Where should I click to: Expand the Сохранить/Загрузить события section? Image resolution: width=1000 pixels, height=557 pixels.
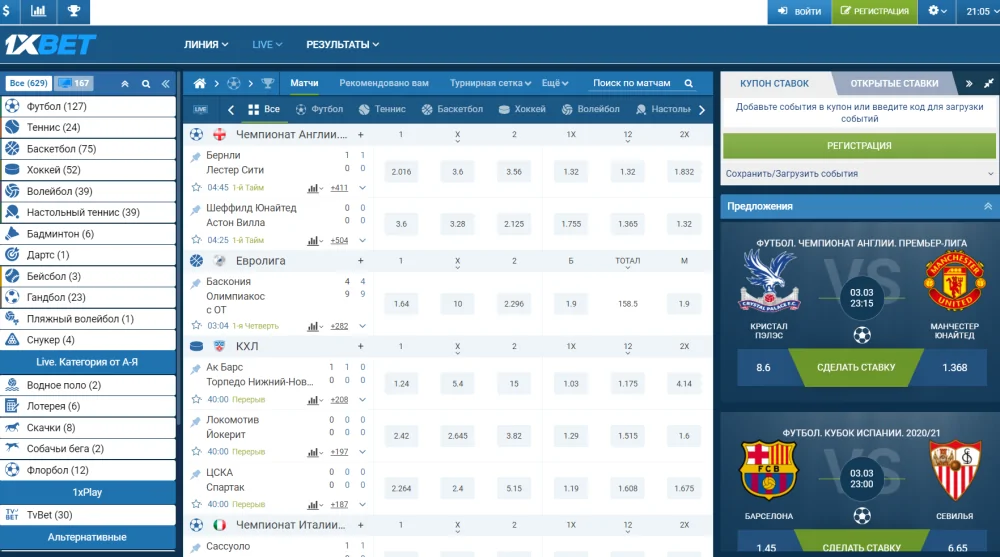pyautogui.click(x=988, y=173)
